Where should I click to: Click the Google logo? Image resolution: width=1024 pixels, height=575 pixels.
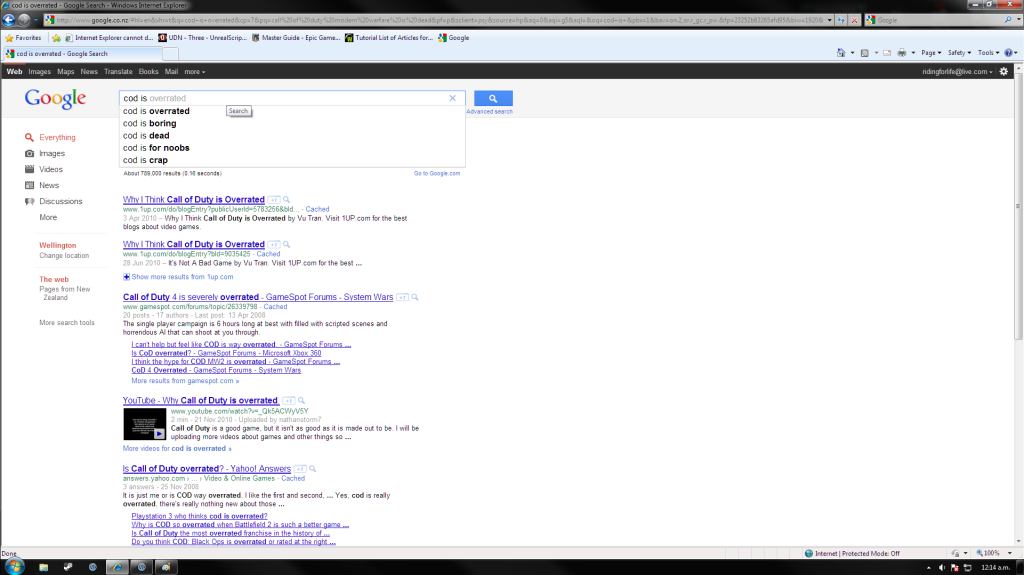56,99
